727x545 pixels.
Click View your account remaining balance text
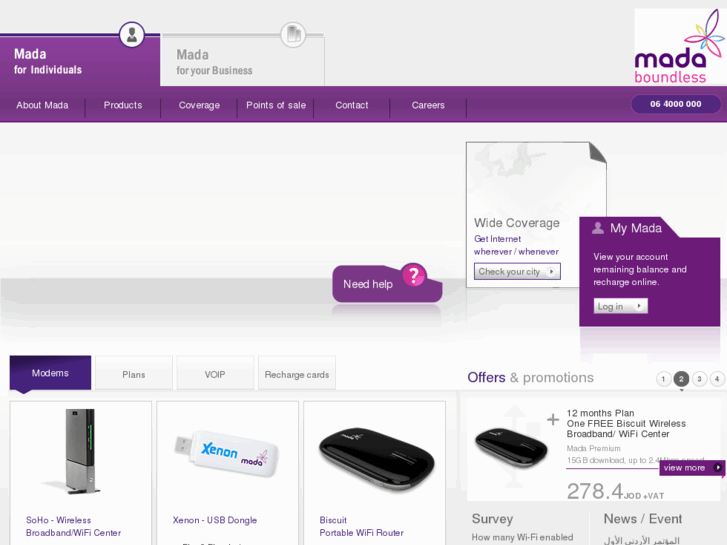point(640,269)
